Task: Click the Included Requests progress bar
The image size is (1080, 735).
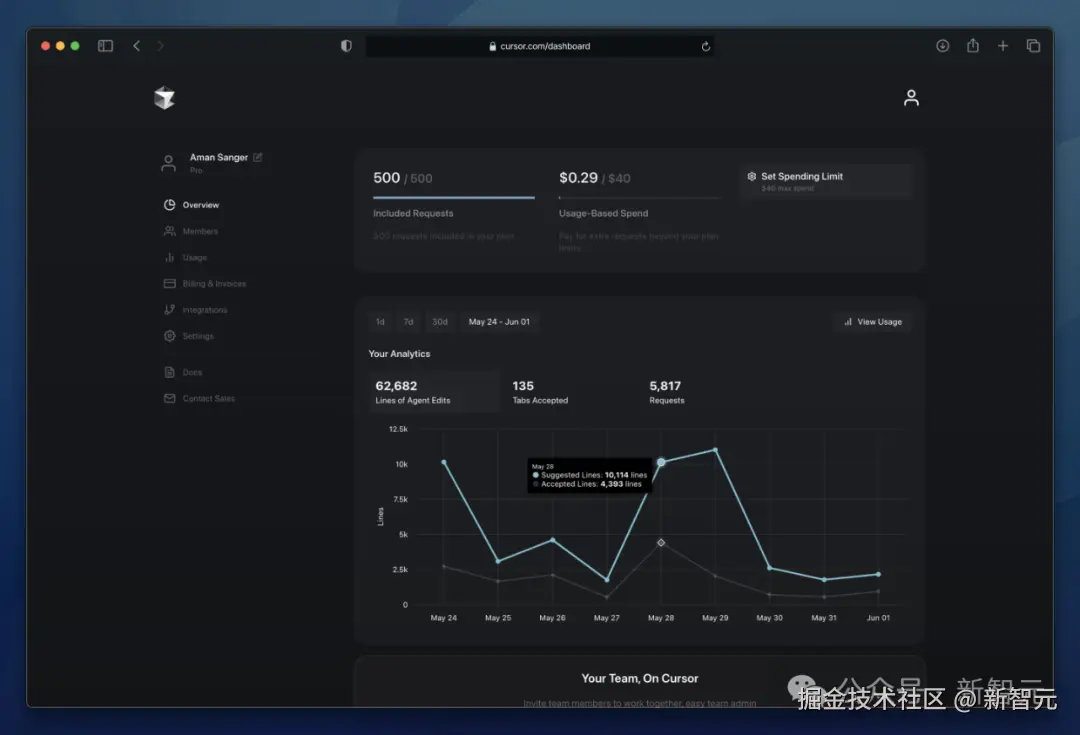Action: click(454, 198)
